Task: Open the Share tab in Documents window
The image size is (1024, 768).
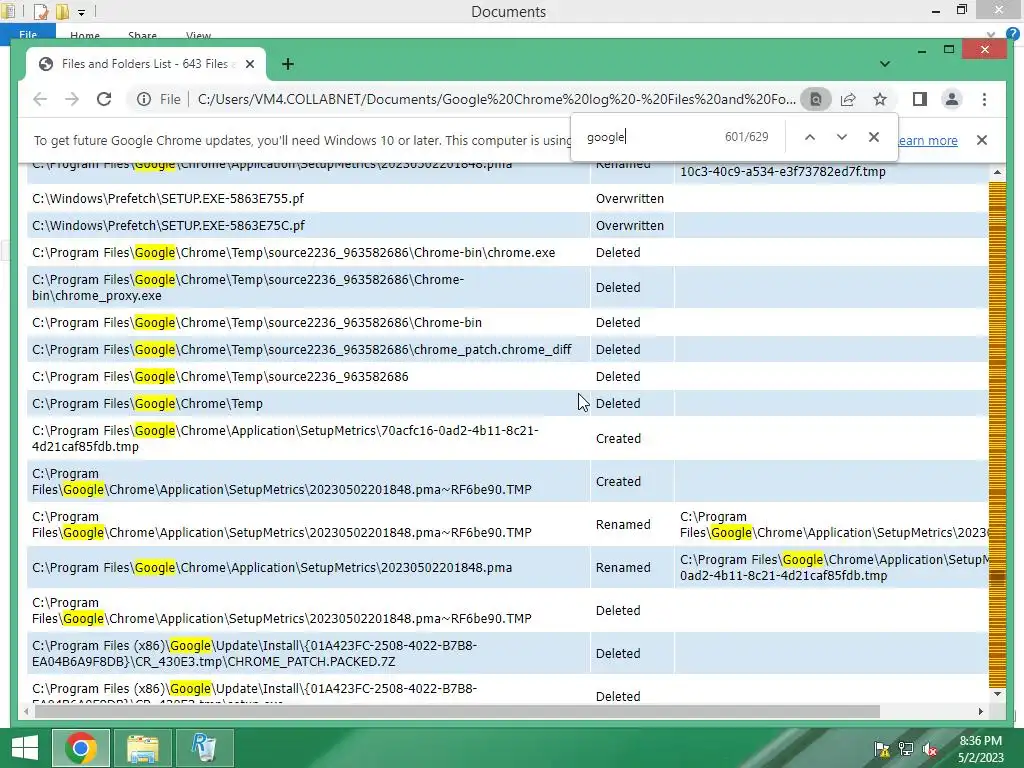Action: tap(142, 35)
